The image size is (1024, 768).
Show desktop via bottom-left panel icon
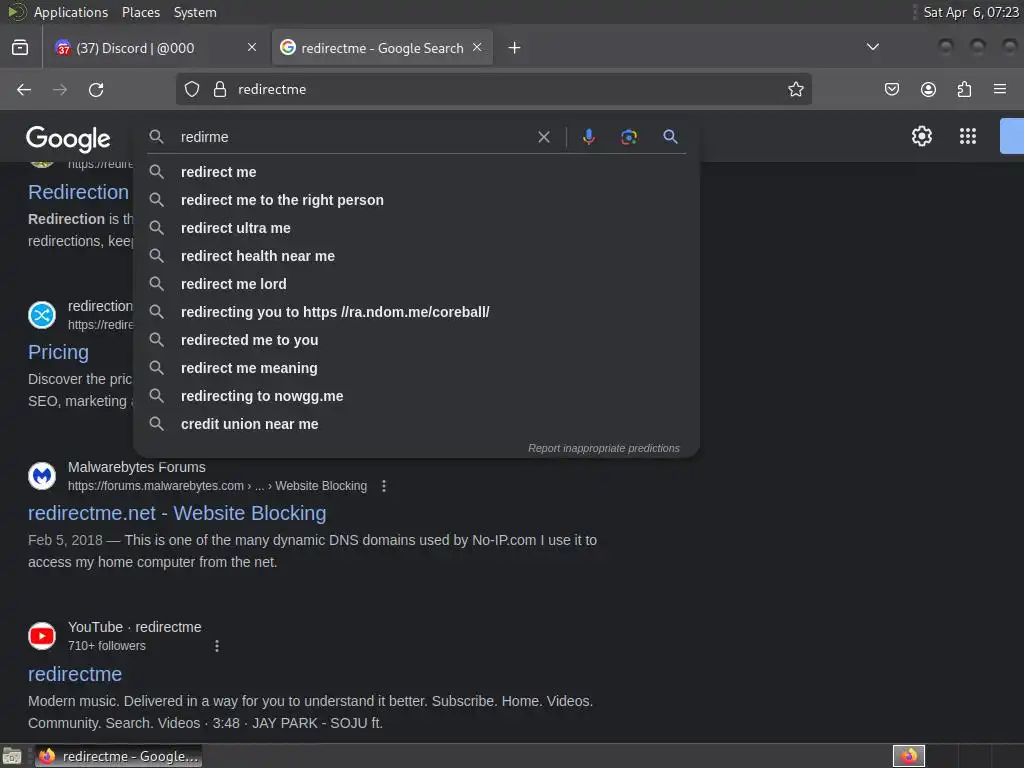(x=12, y=756)
